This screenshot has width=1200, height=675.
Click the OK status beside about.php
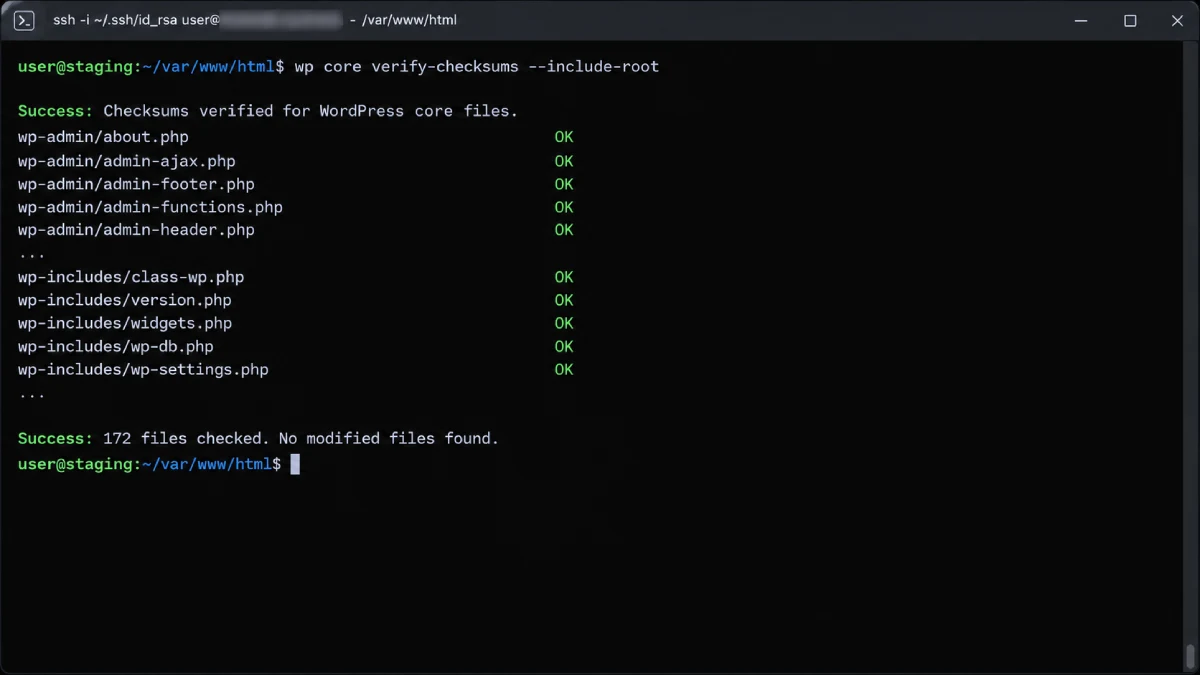[x=564, y=137]
